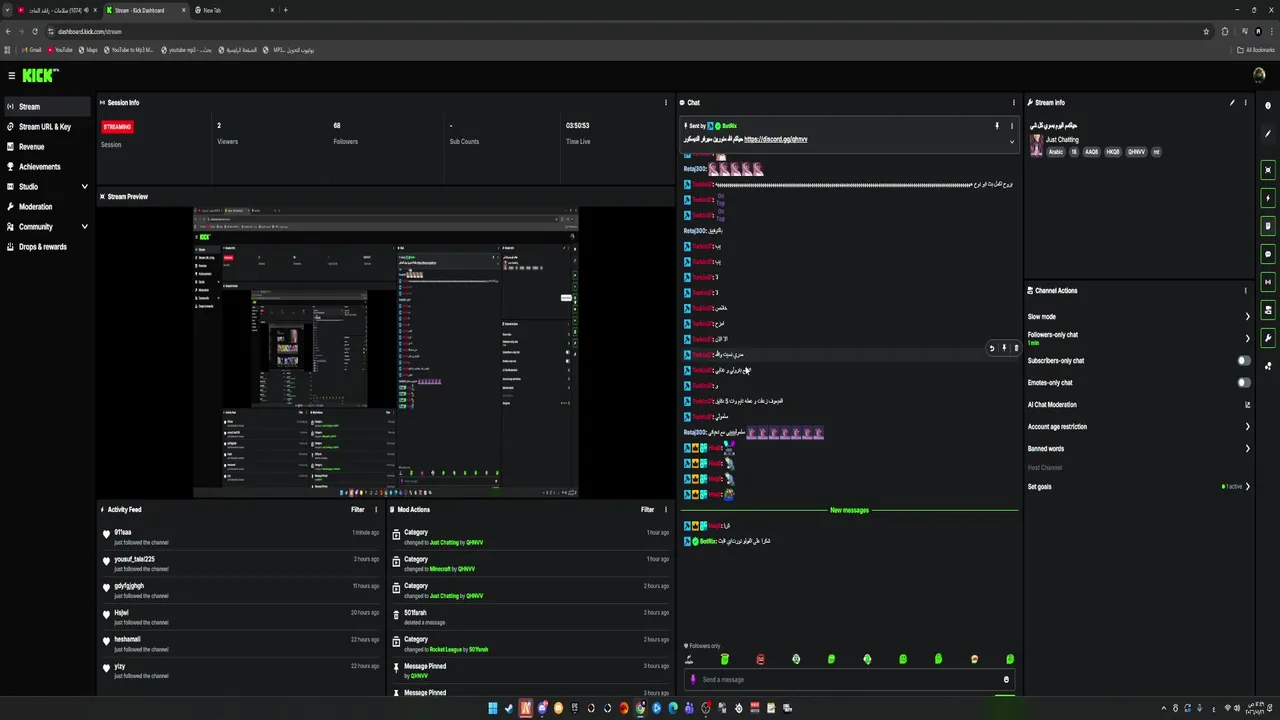Open Chat panel options menu
Image resolution: width=1280 pixels, height=720 pixels.
tap(1013, 102)
